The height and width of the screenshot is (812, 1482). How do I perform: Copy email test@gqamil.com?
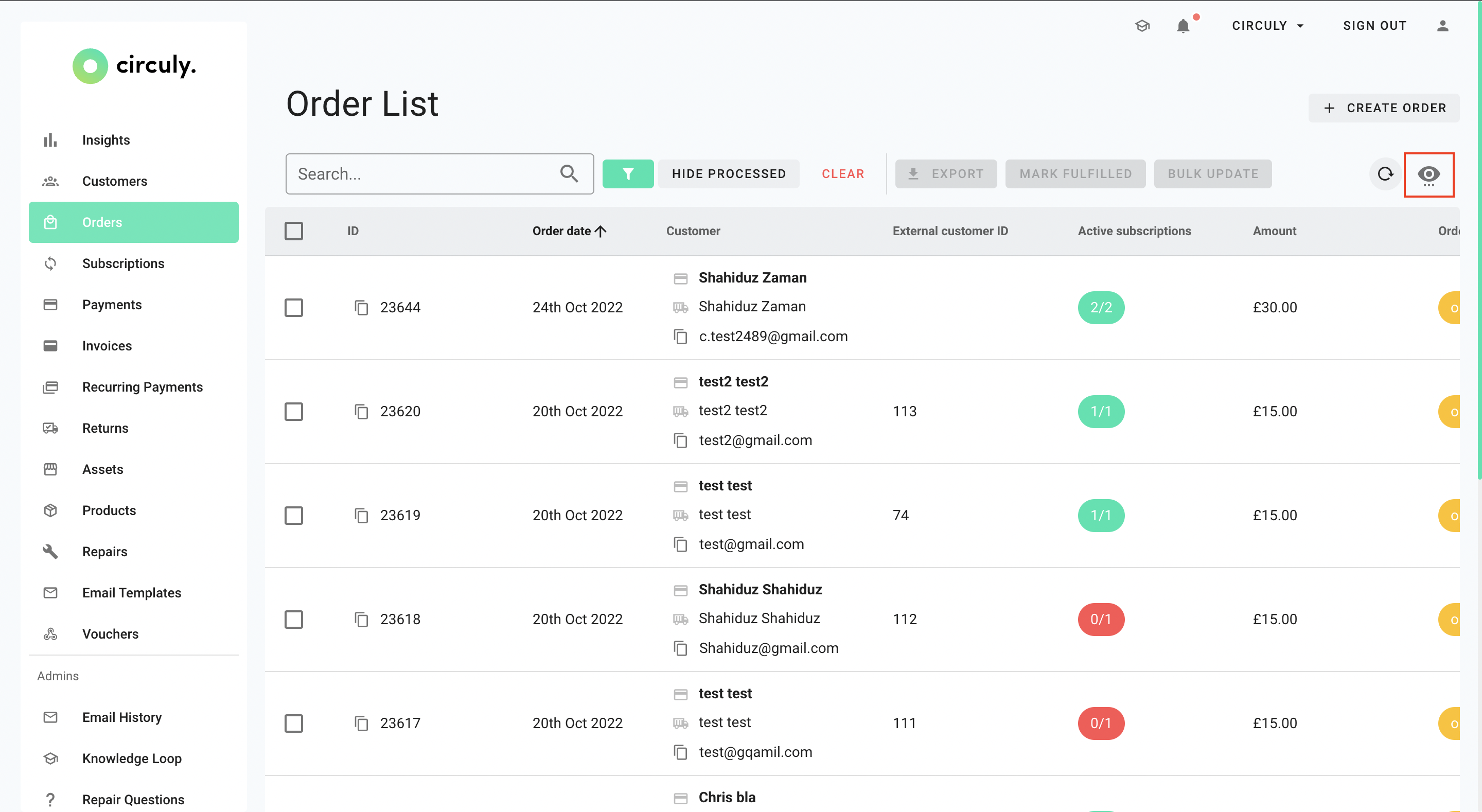(x=681, y=753)
